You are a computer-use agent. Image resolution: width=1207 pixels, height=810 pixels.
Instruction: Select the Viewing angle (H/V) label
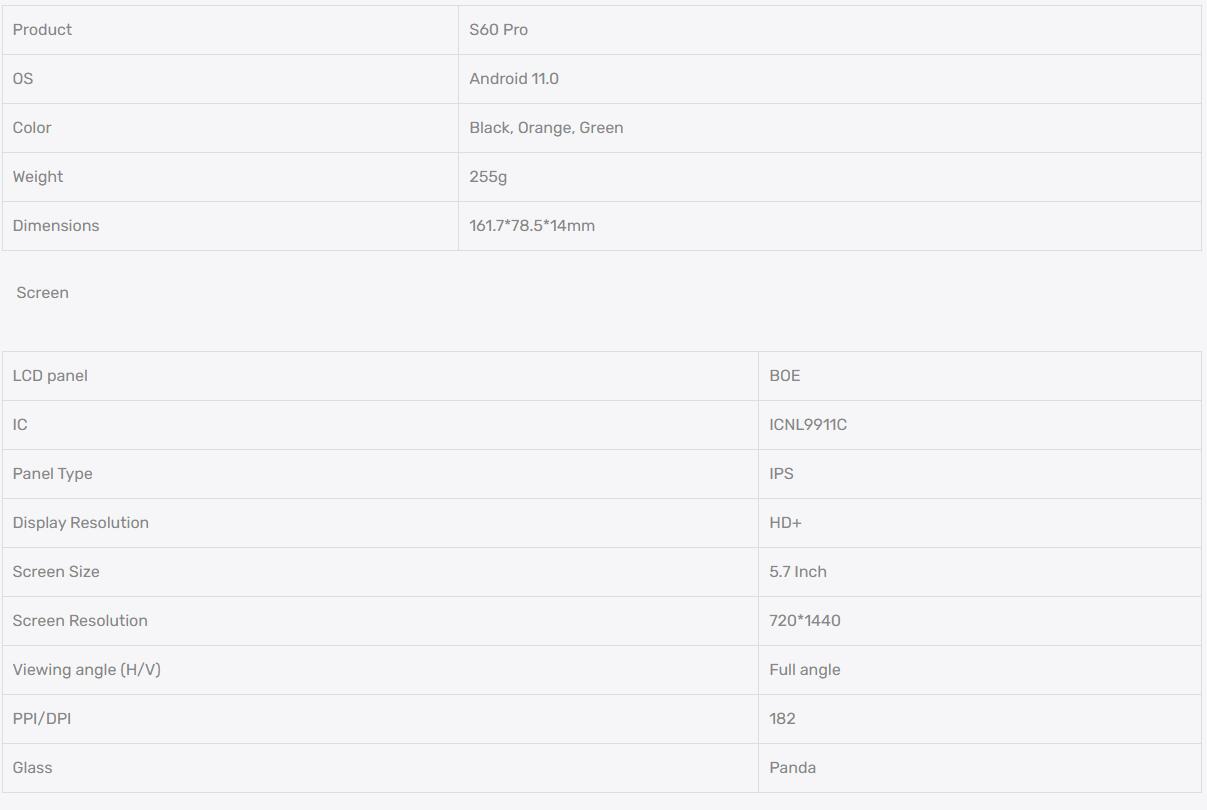(x=86, y=670)
